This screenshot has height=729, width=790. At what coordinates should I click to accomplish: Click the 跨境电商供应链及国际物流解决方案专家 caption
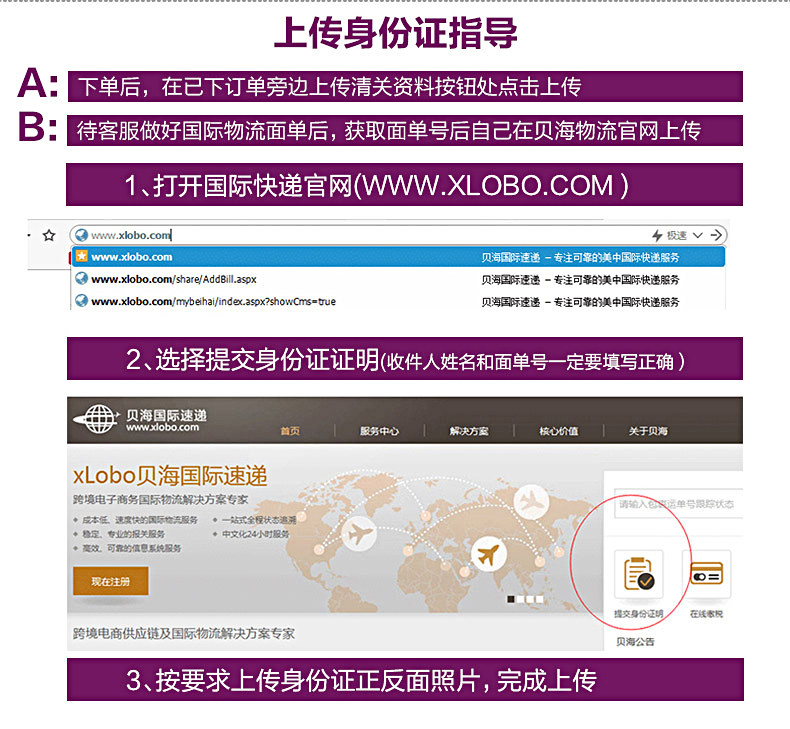[184, 633]
